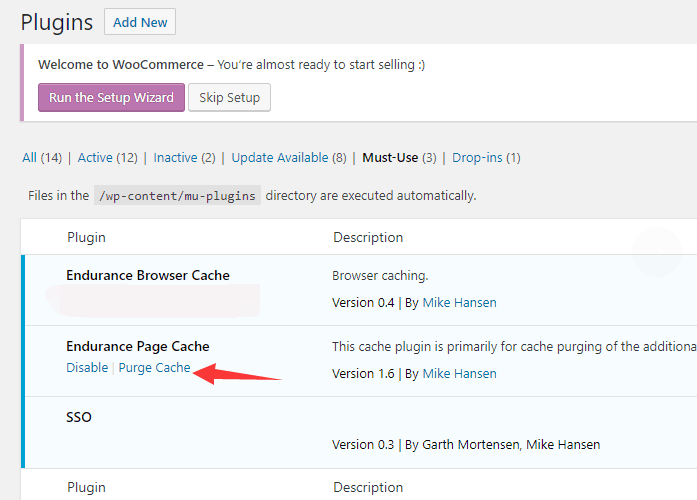This screenshot has width=697, height=500.
Task: Click the Description column header in table head
Action: [367, 238]
